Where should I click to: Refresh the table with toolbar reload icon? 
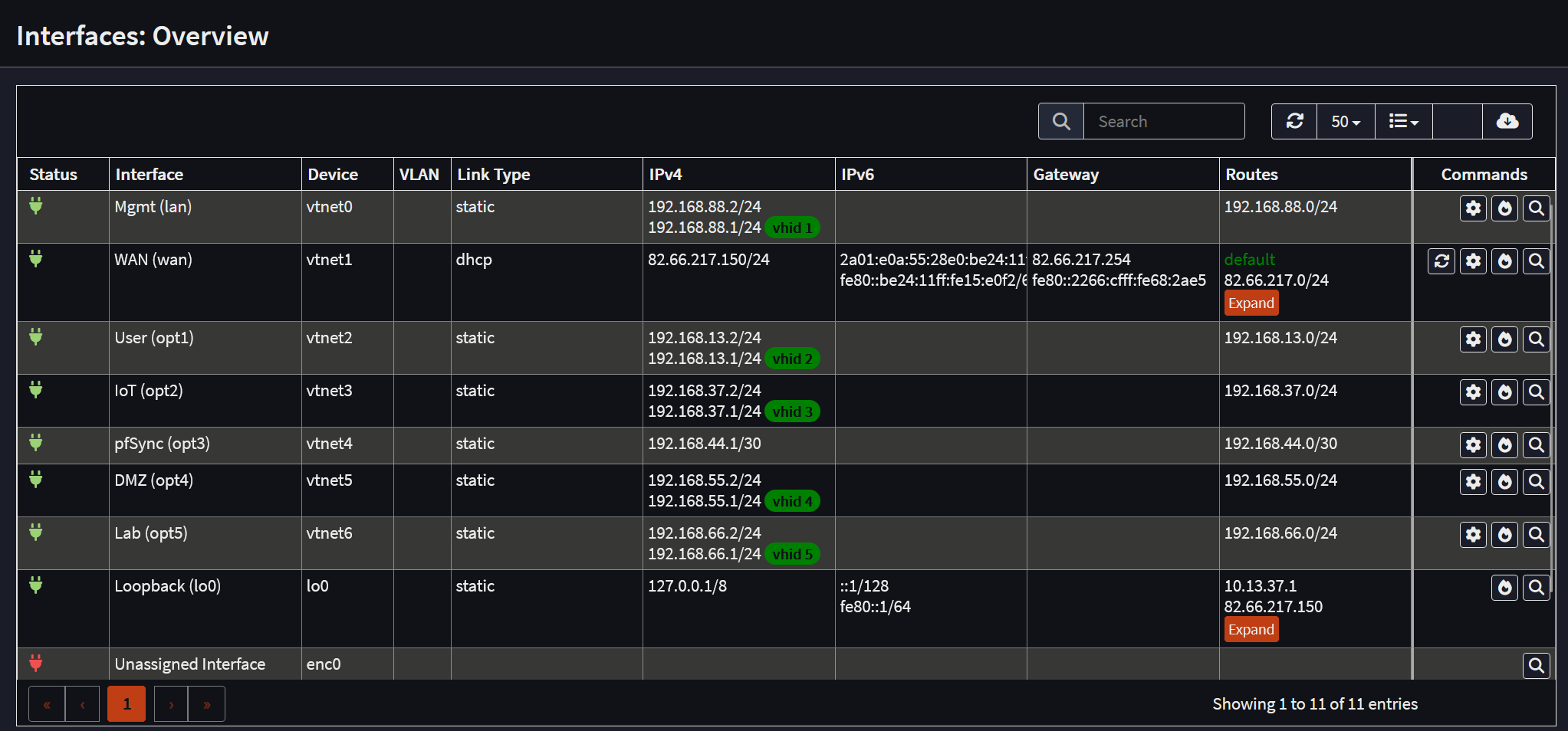click(x=1294, y=121)
